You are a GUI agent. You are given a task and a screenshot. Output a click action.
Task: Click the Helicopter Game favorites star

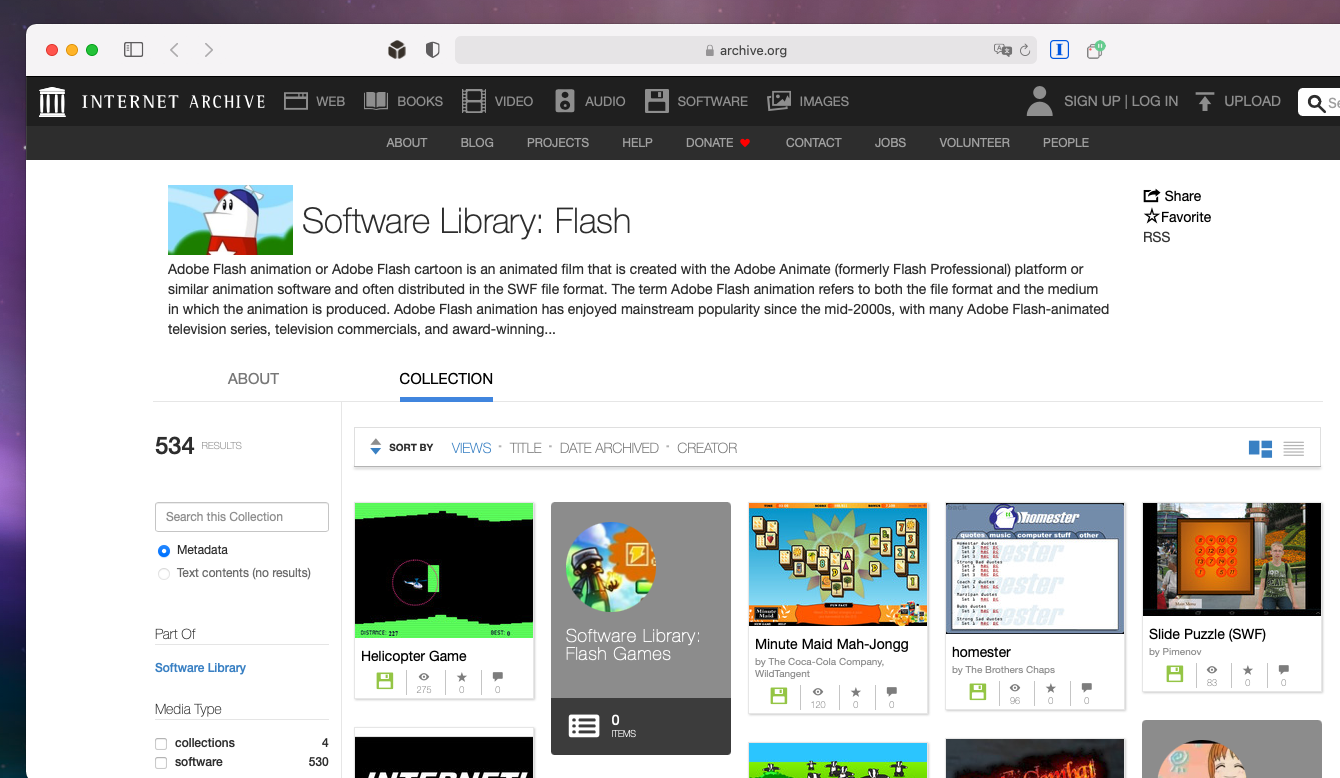461,677
